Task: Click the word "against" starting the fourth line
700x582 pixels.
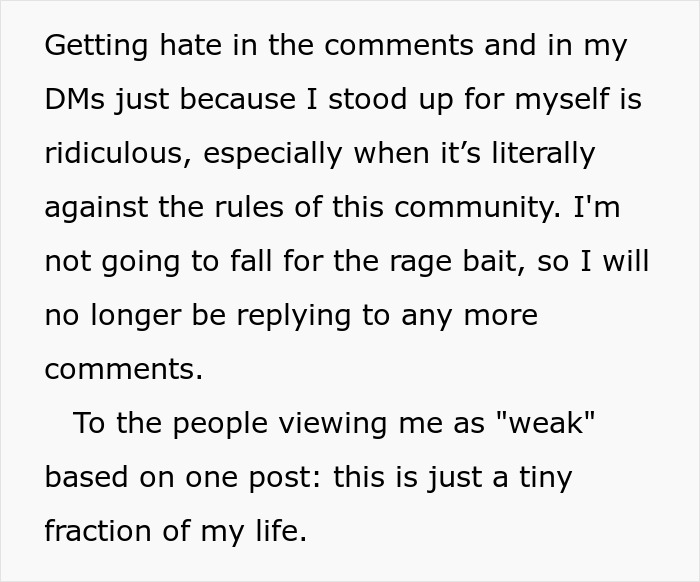Action: click(96, 208)
